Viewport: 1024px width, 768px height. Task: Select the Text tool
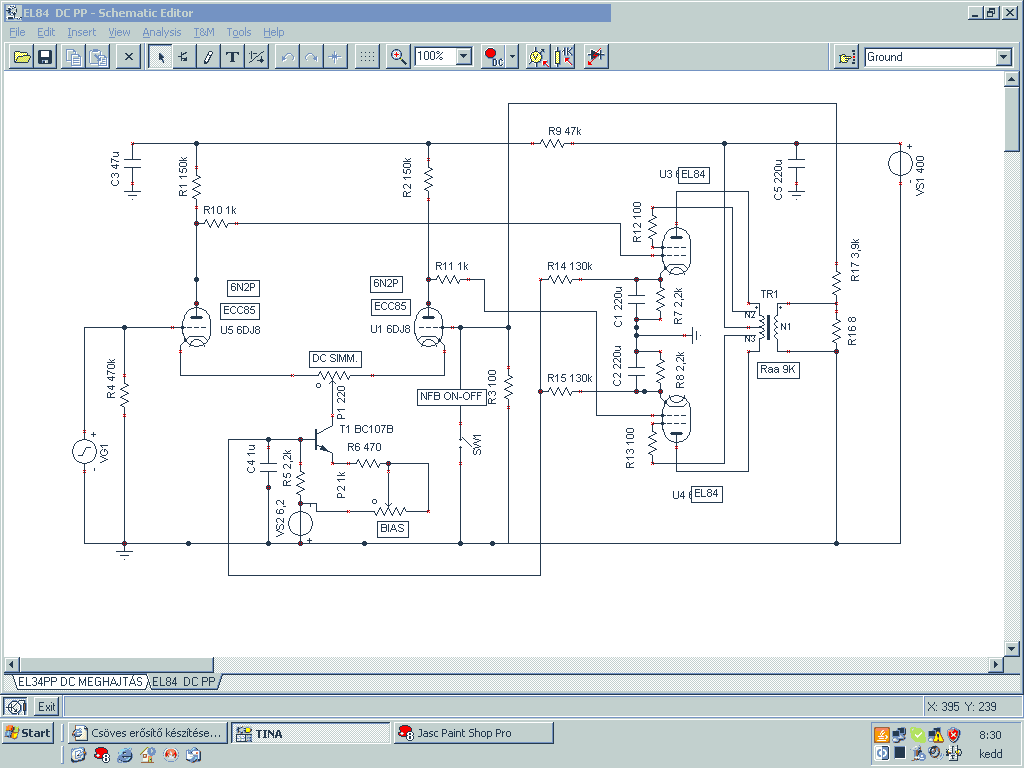tap(232, 57)
